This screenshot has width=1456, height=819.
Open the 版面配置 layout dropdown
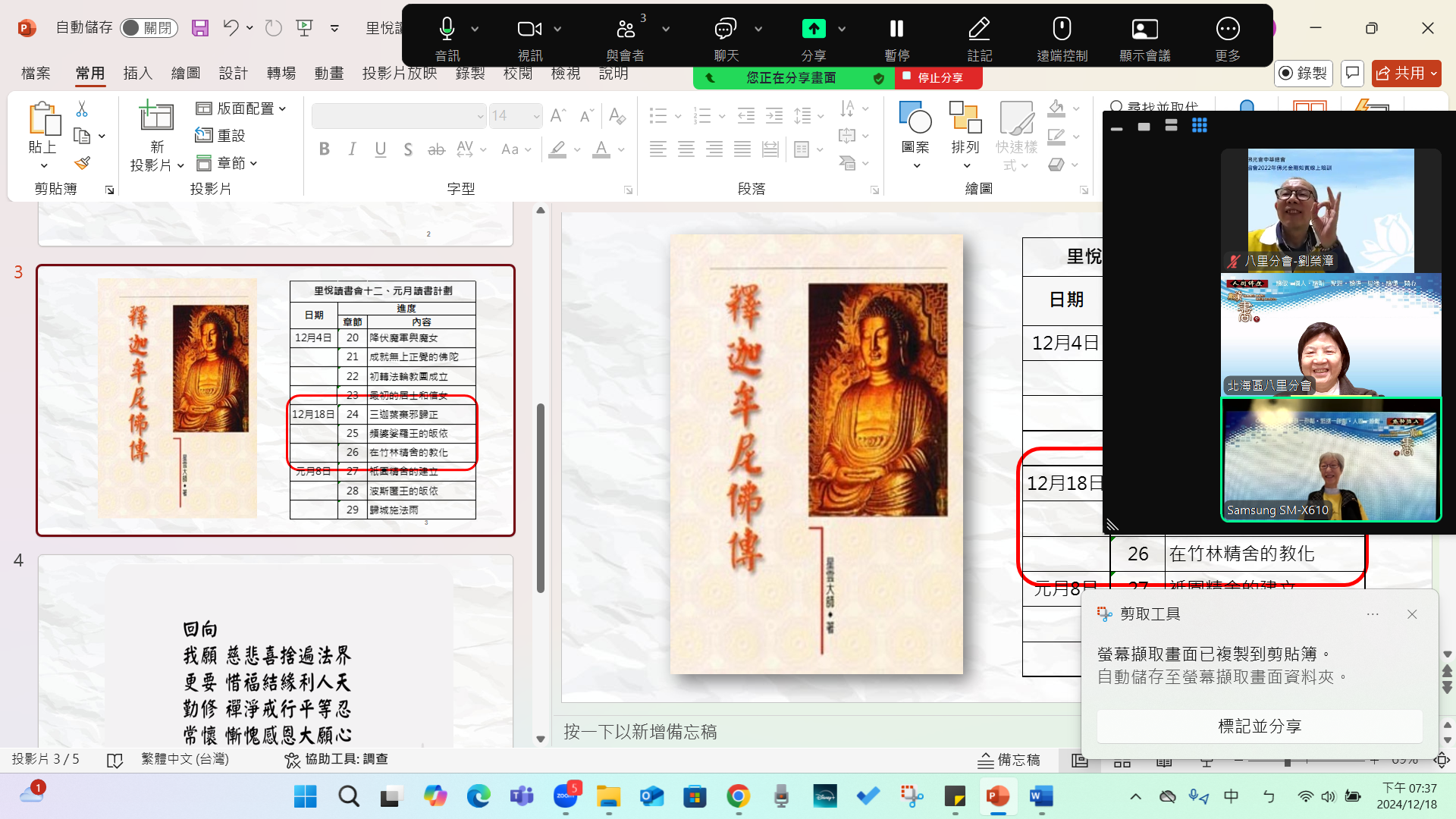242,108
